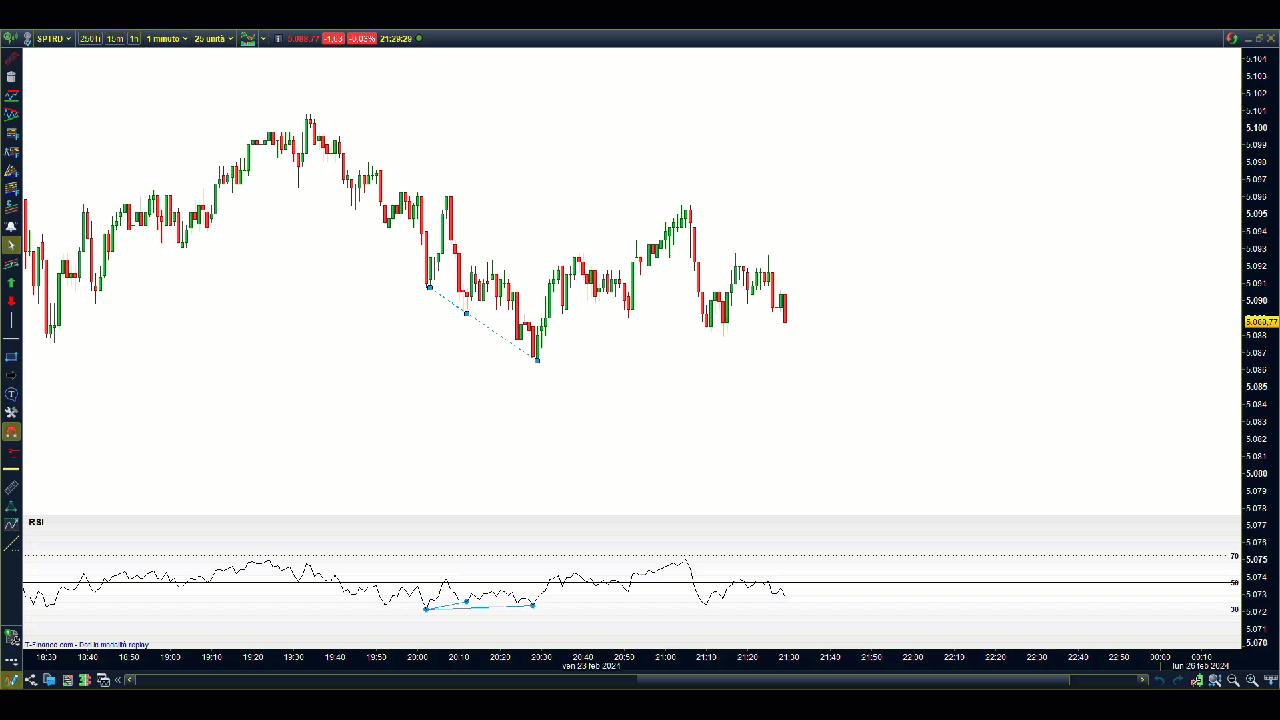Click the chart style icon in toolbar
The image size is (1280, 720).
[x=247, y=39]
